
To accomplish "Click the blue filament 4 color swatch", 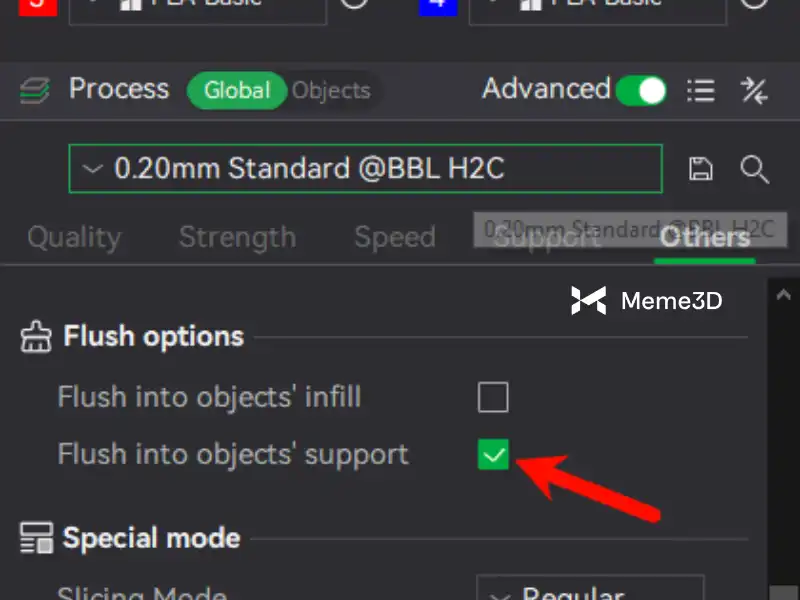I will [x=437, y=6].
